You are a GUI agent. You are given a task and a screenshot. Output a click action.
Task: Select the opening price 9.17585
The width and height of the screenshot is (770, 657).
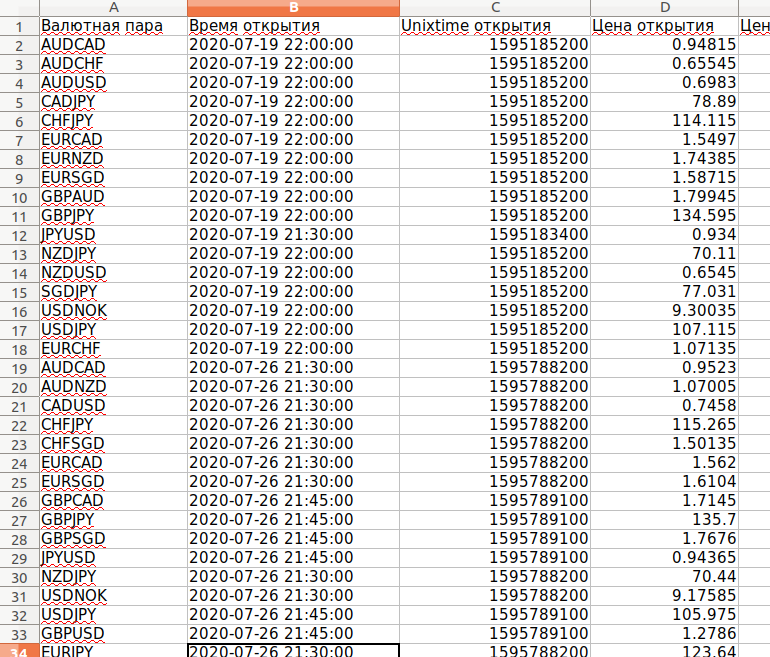664,596
